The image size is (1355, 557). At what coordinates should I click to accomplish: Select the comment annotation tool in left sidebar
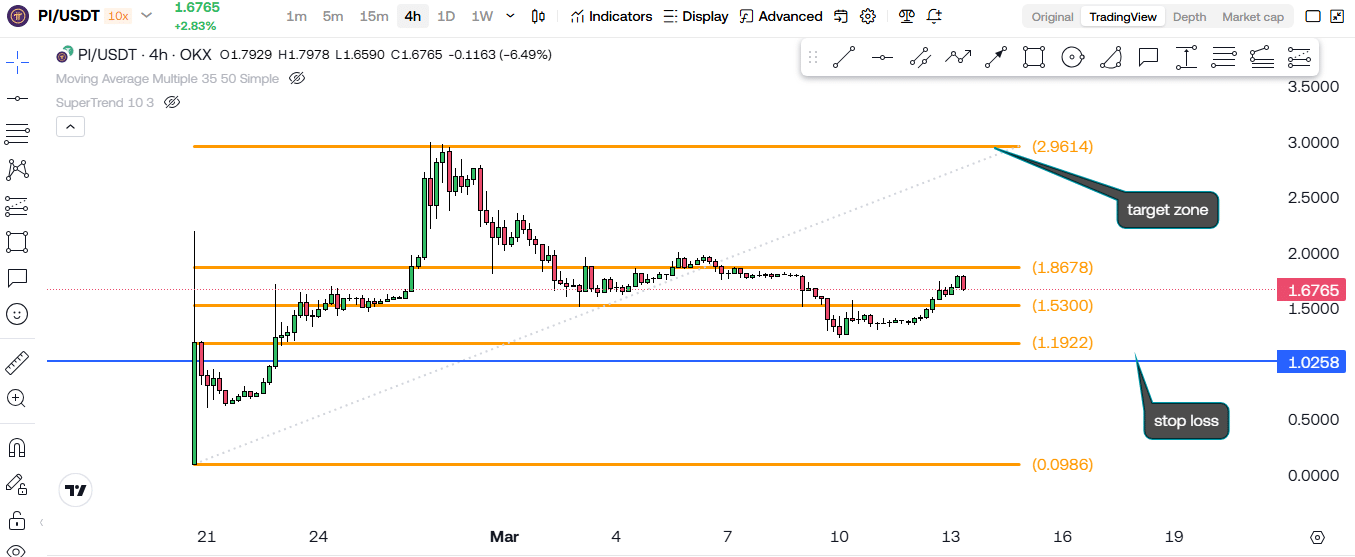17,277
